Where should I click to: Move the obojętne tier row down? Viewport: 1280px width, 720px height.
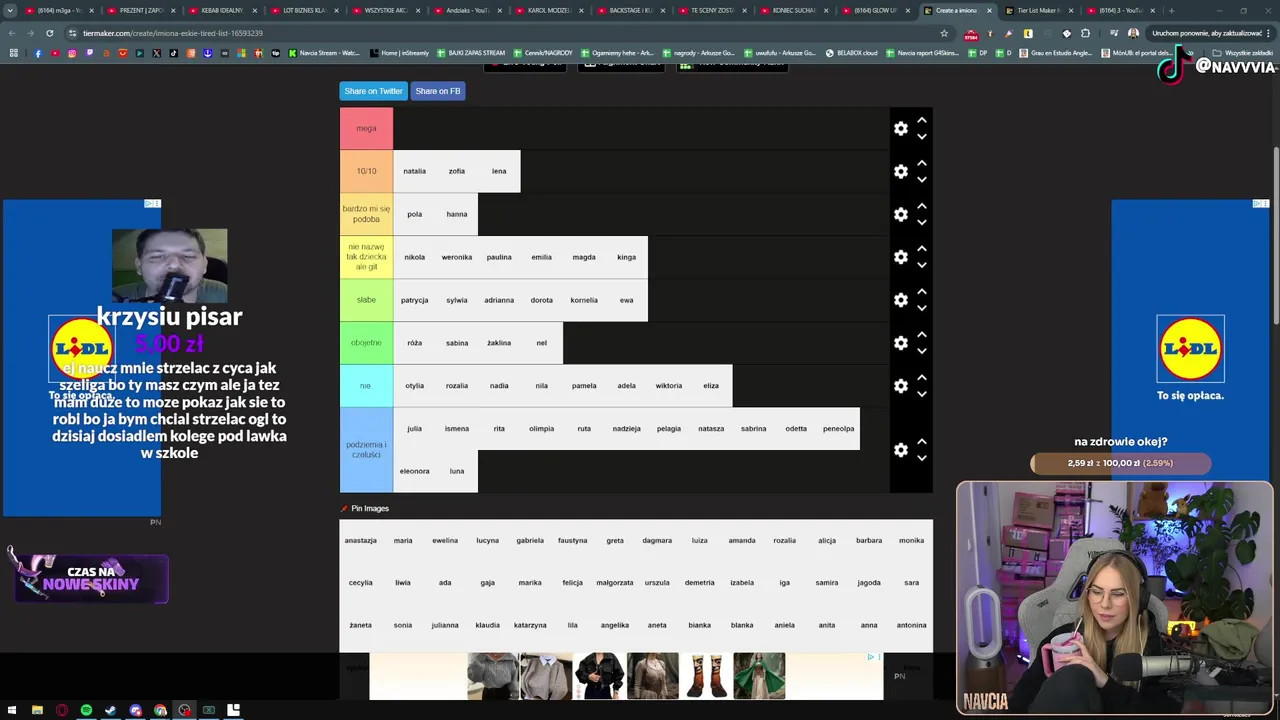pos(922,351)
